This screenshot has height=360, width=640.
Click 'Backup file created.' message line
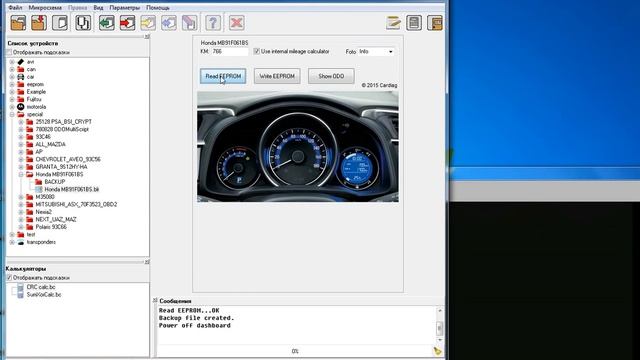point(196,318)
